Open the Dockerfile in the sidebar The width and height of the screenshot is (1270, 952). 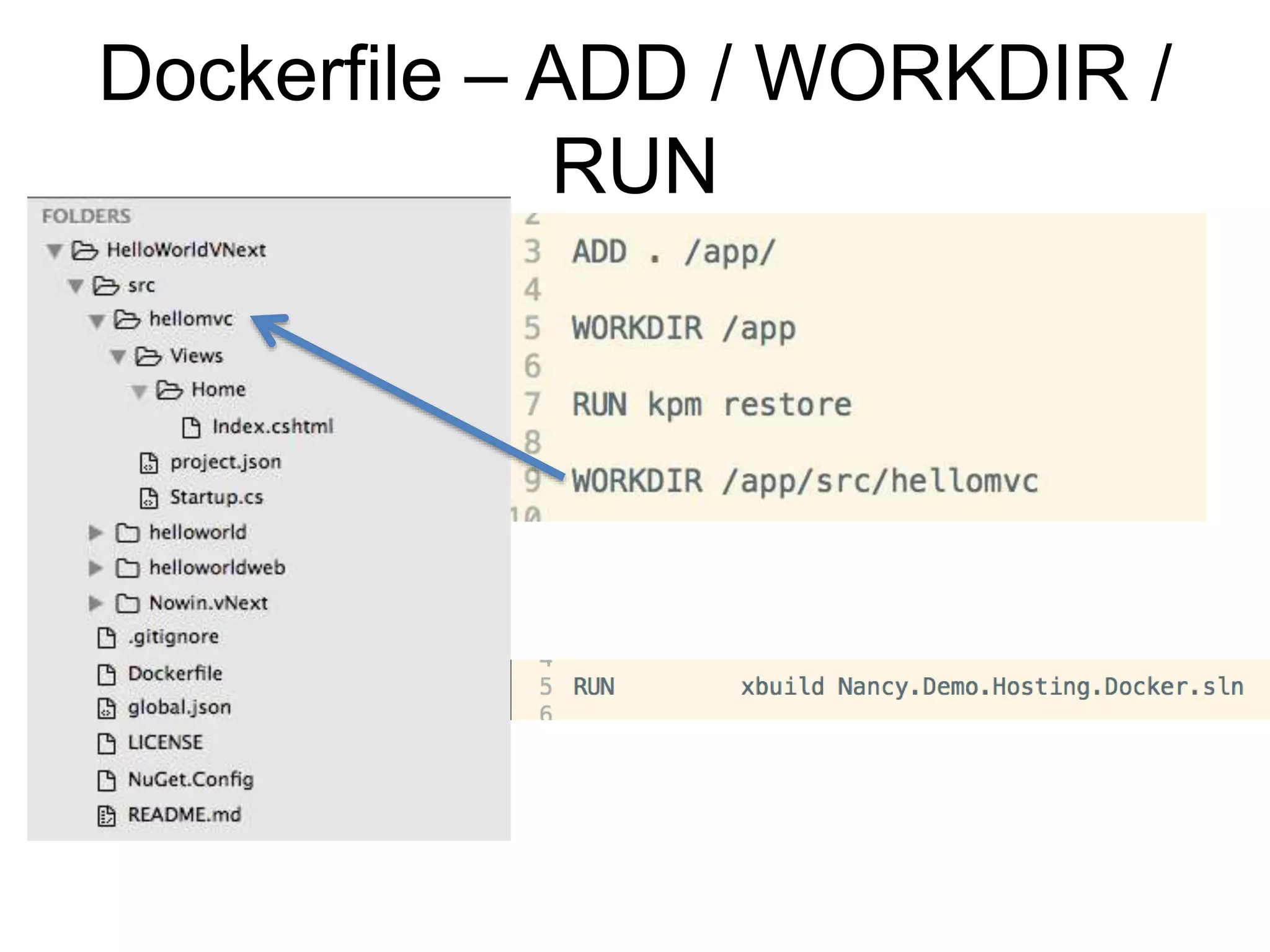175,674
